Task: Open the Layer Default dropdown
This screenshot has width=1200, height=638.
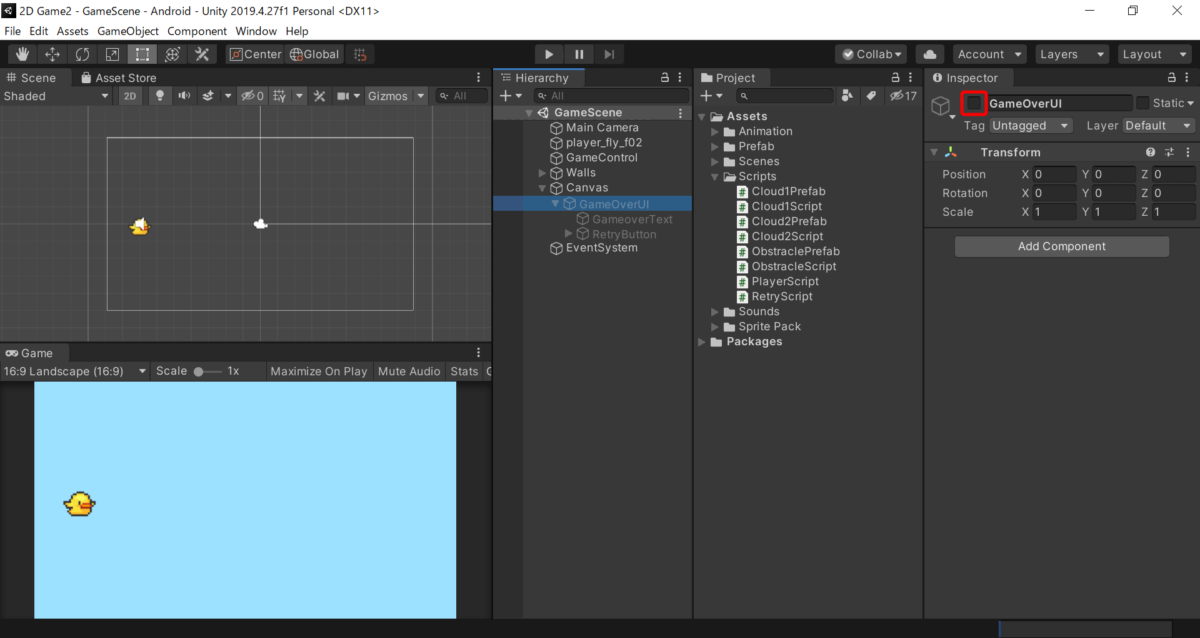Action: pyautogui.click(x=1159, y=126)
